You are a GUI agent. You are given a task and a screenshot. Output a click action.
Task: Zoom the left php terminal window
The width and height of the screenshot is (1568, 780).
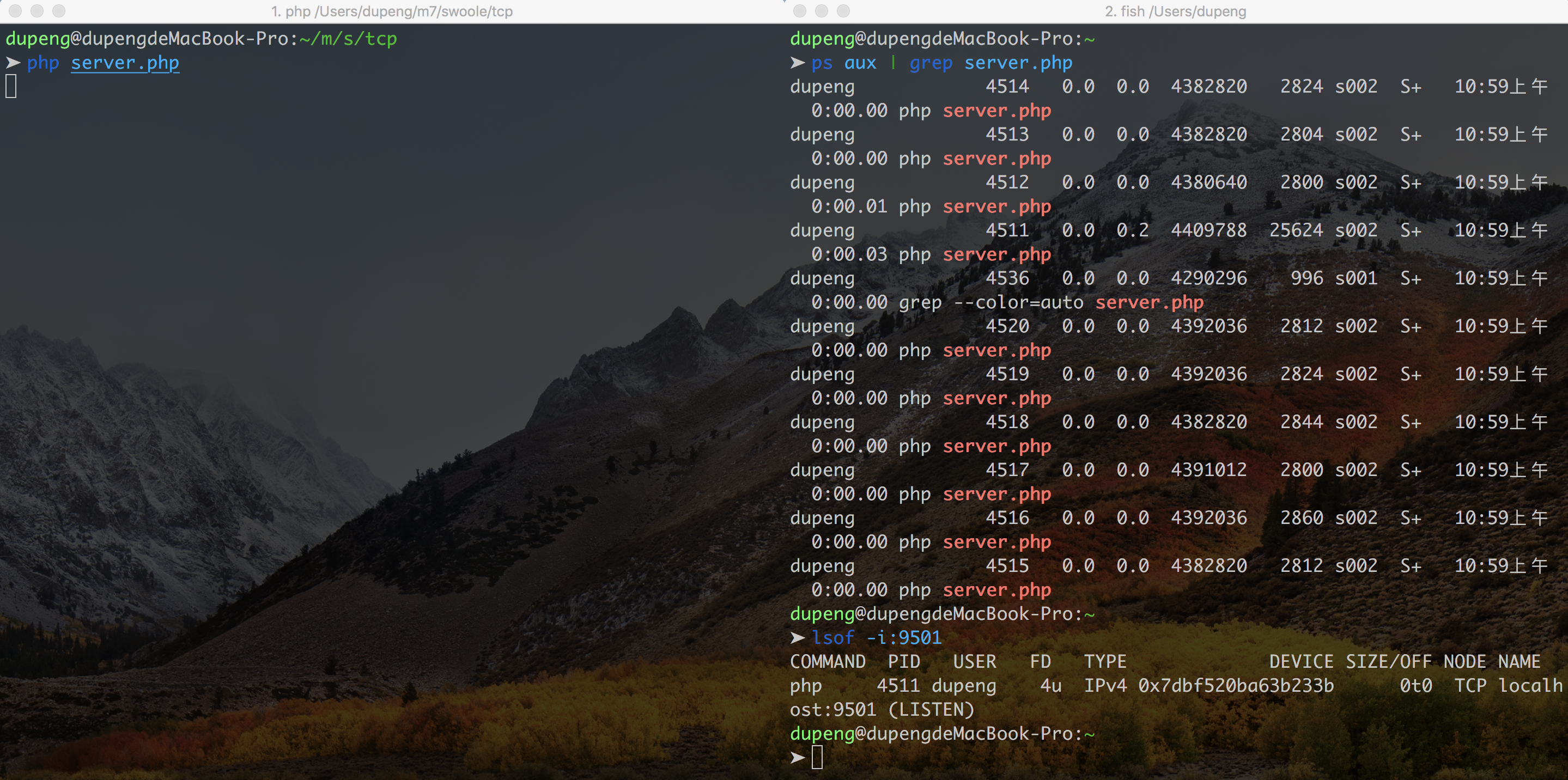[x=59, y=11]
